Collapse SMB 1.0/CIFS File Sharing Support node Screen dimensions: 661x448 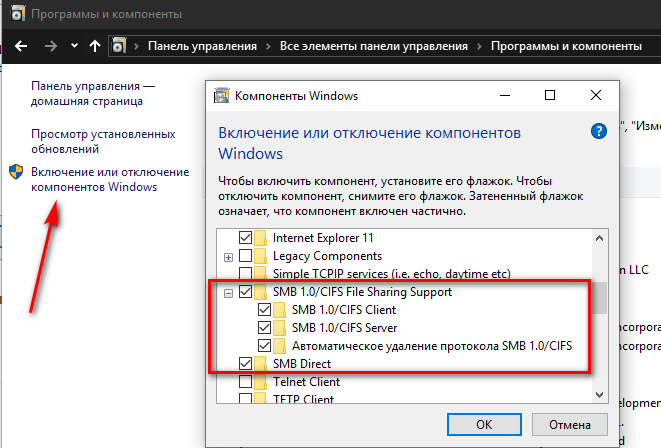[x=228, y=293]
